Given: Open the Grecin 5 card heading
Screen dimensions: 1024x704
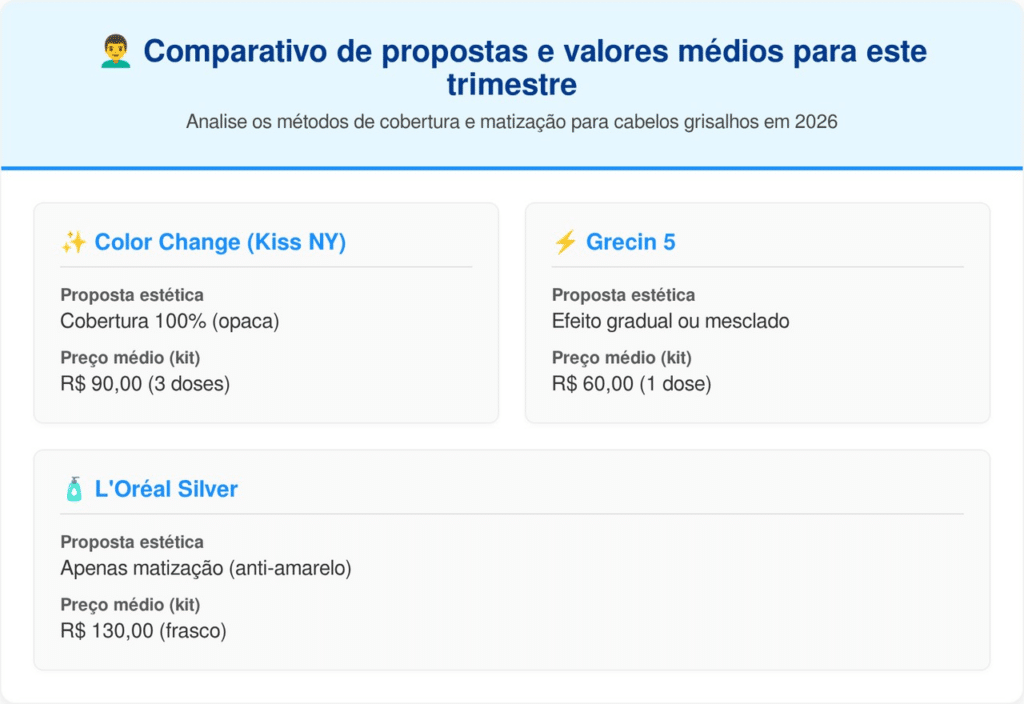Looking at the screenshot, I should coord(630,242).
